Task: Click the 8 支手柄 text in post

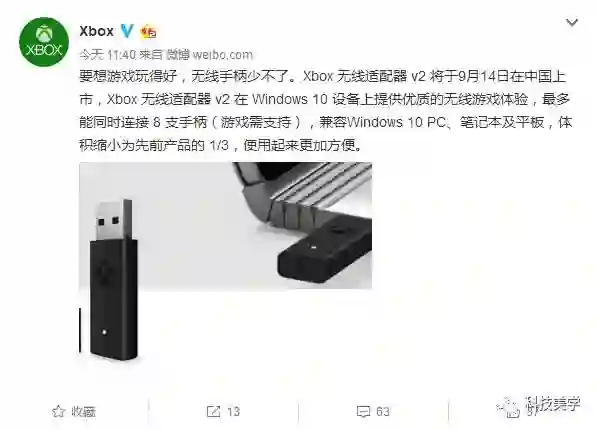Action: [180, 122]
